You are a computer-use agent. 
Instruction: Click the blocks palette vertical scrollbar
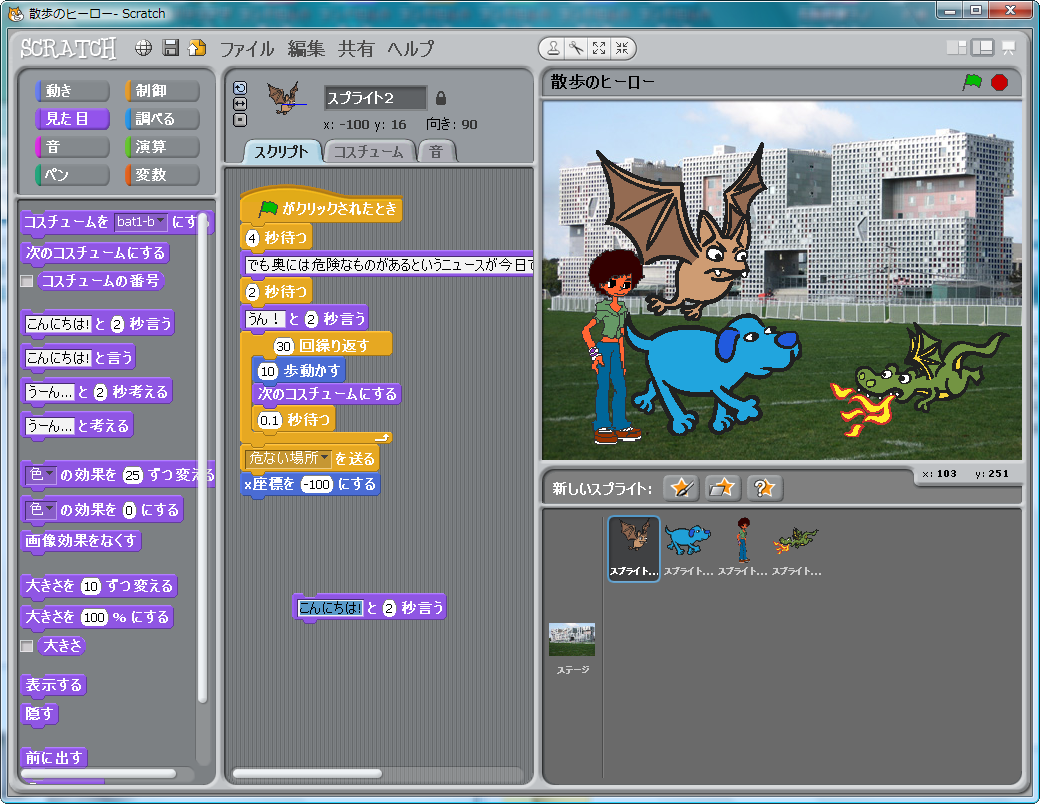click(202, 458)
